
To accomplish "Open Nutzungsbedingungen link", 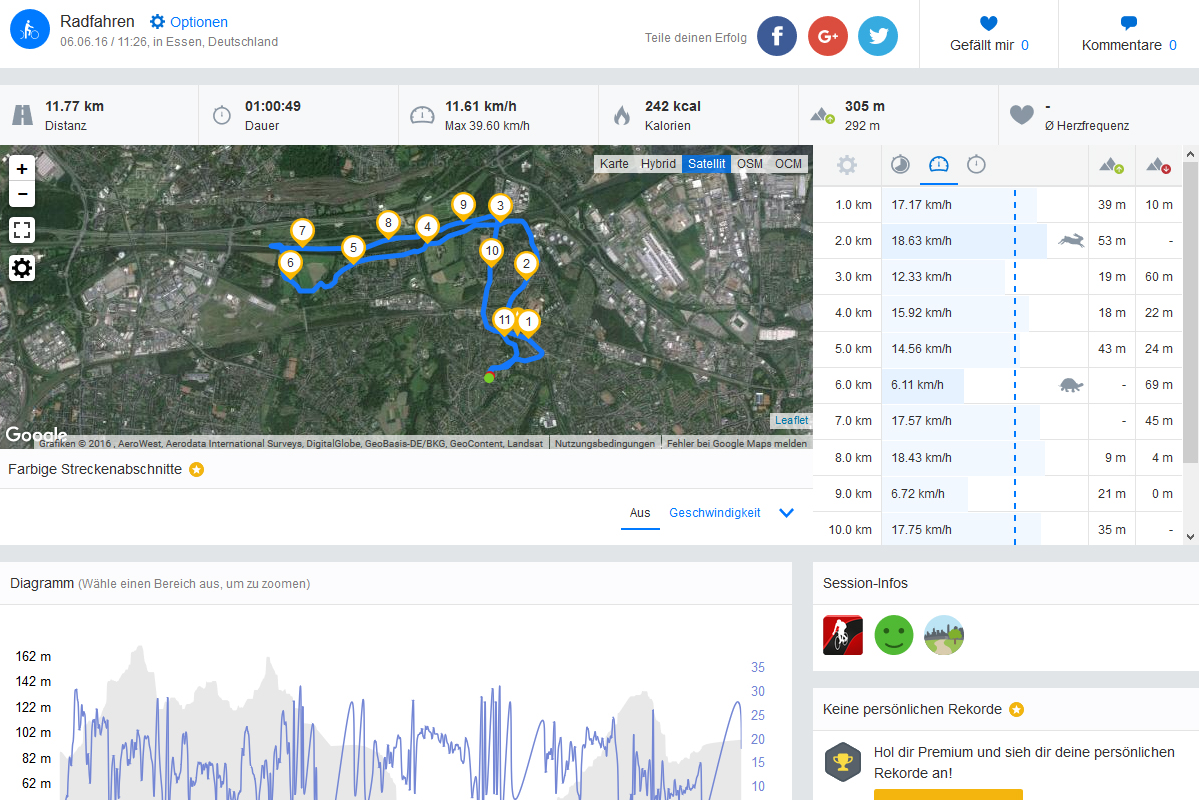I will 605,444.
